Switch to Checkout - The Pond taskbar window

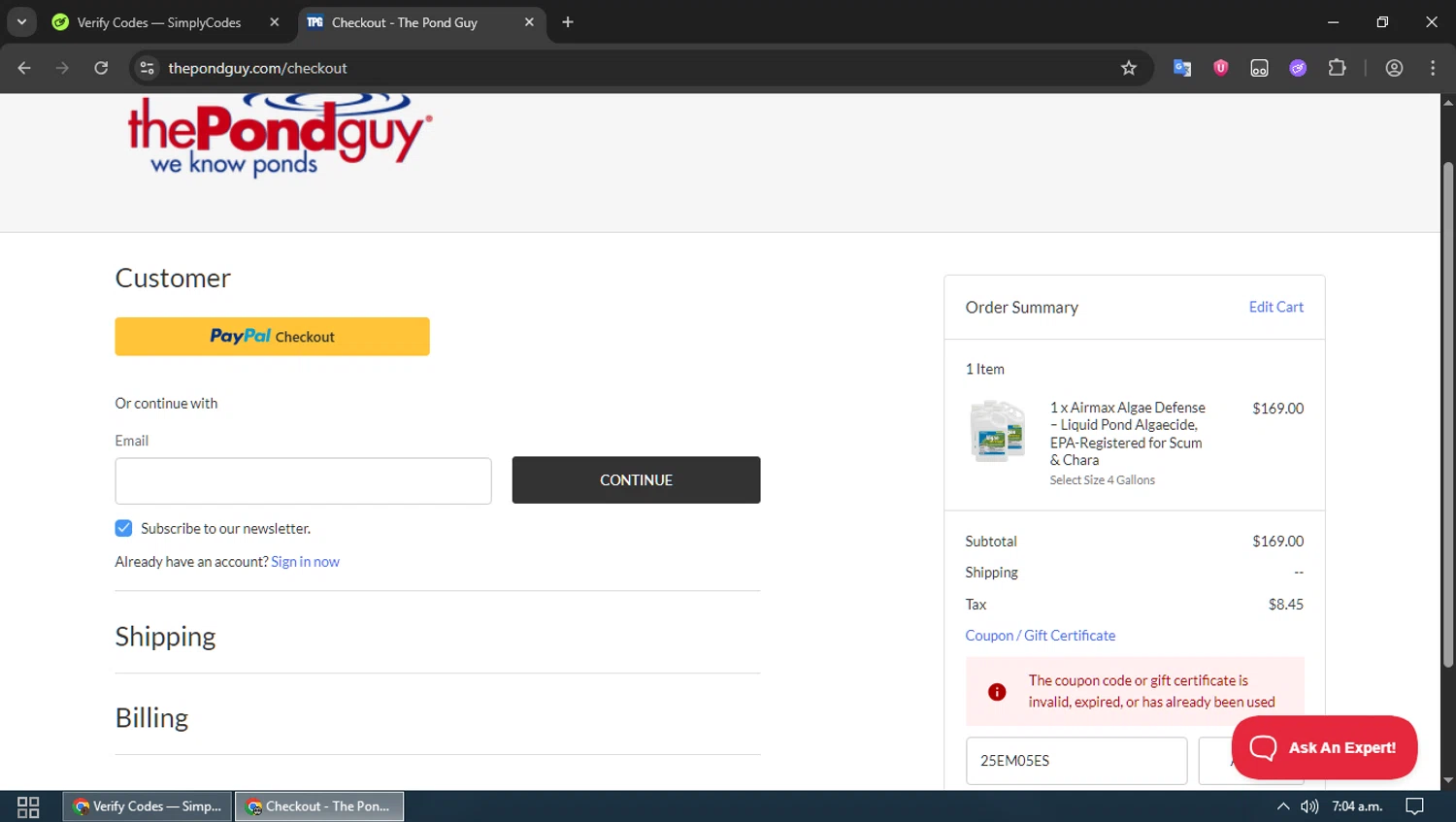[x=319, y=806]
